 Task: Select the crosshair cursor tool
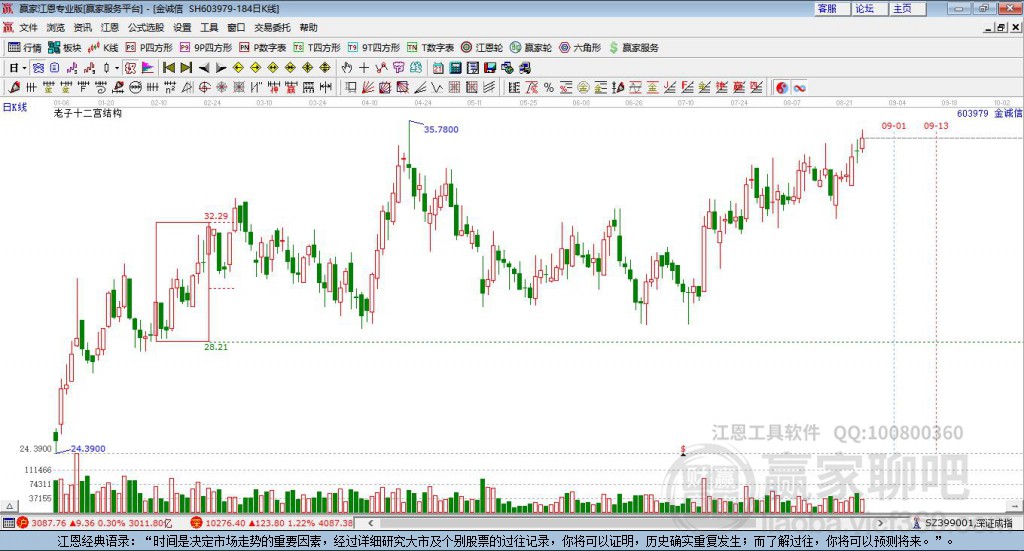pyautogui.click(x=364, y=68)
